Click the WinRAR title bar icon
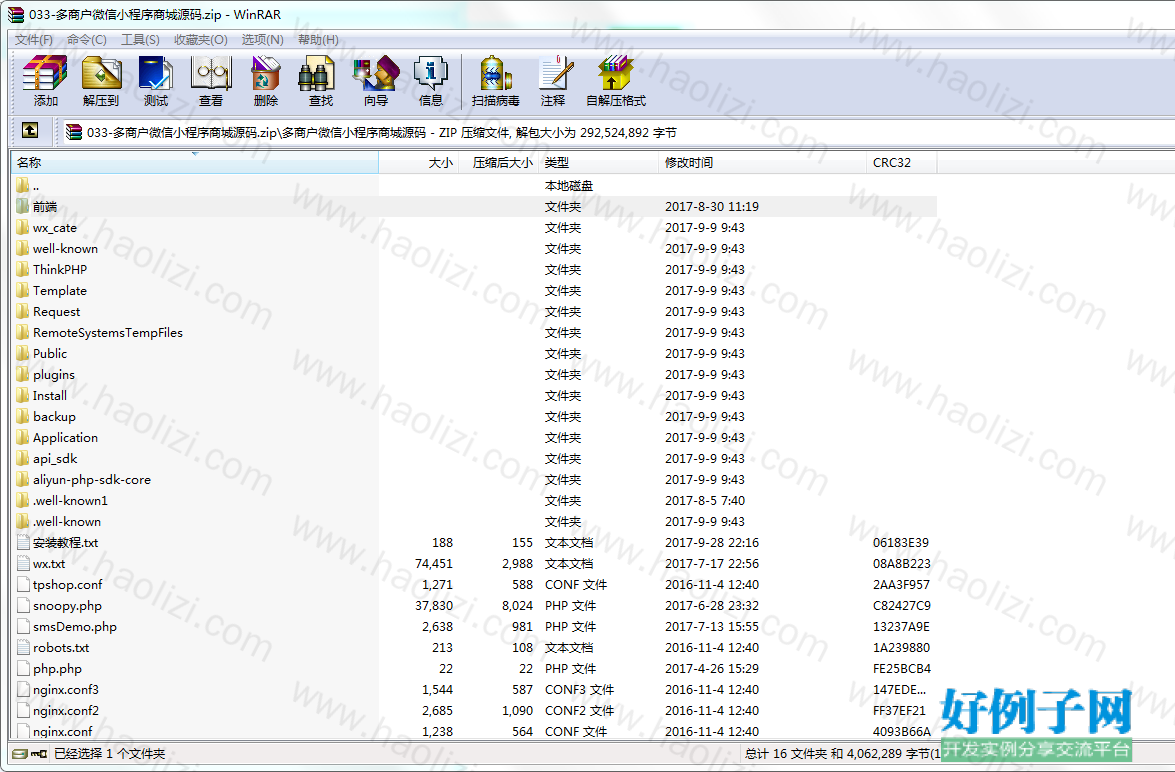Screen dimensions: 1175x772 [16, 14]
